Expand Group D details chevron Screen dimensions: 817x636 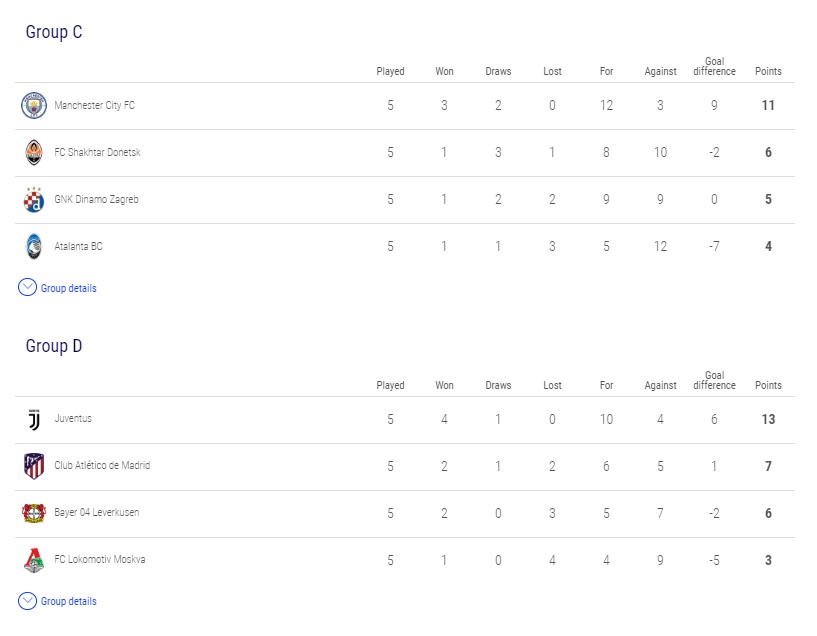tap(27, 601)
